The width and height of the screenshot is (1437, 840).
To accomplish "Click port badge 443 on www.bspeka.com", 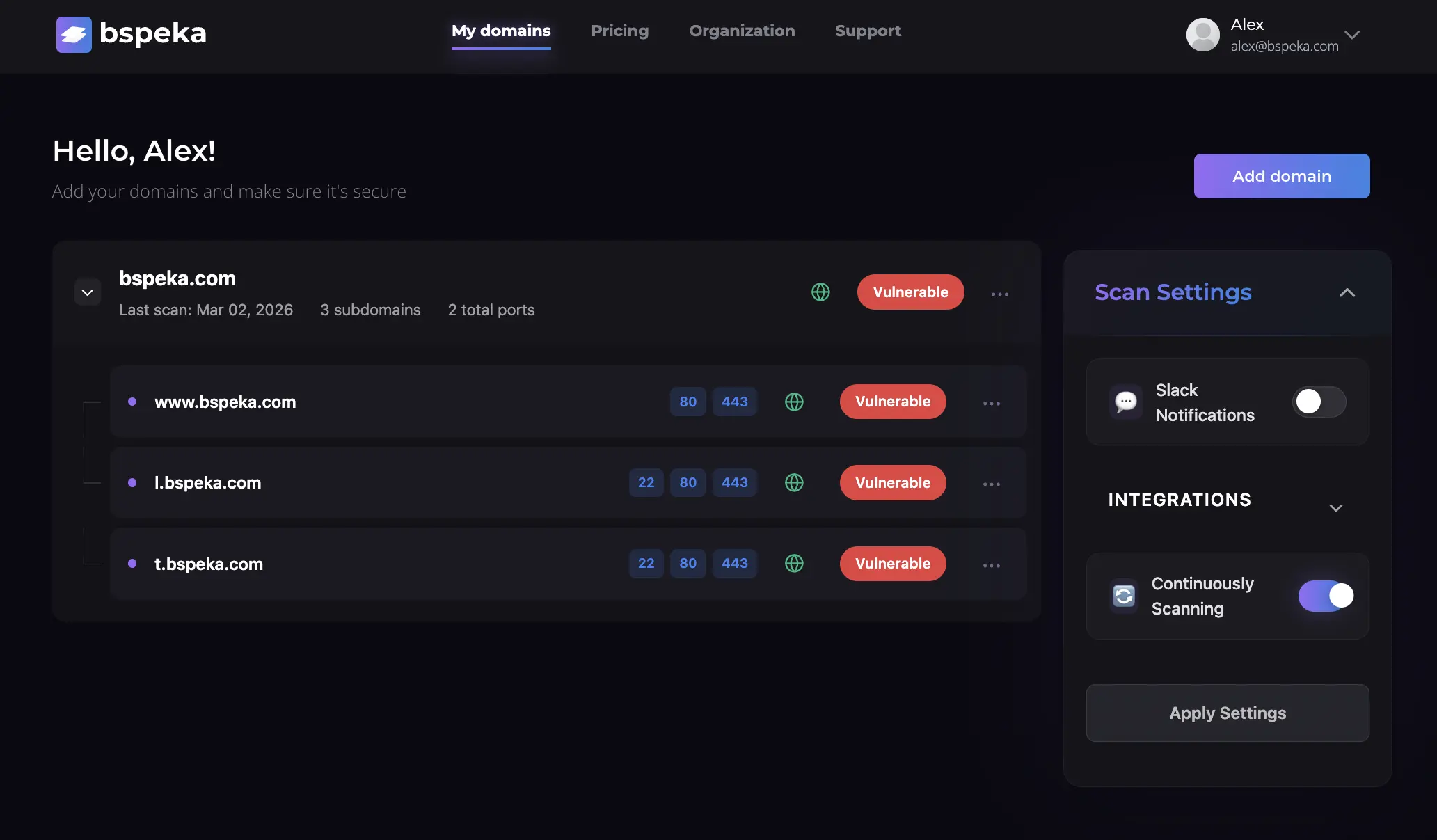I will pos(735,402).
